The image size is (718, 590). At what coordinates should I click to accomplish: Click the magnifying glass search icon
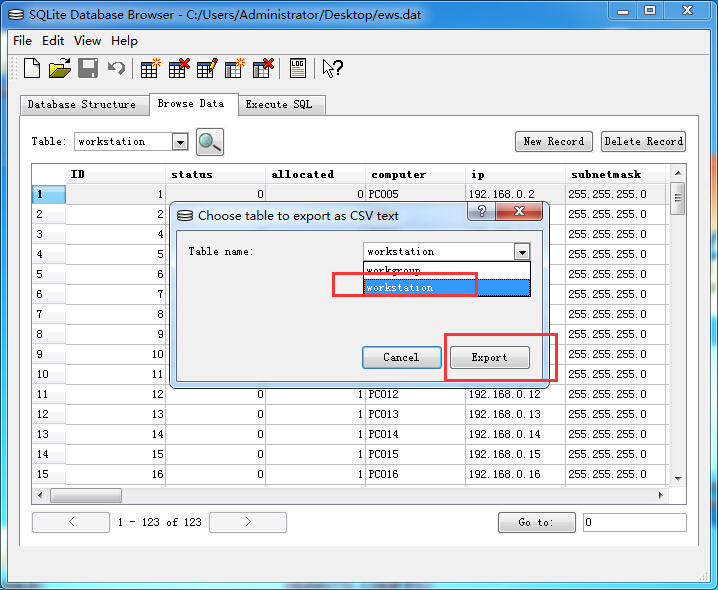pos(209,142)
